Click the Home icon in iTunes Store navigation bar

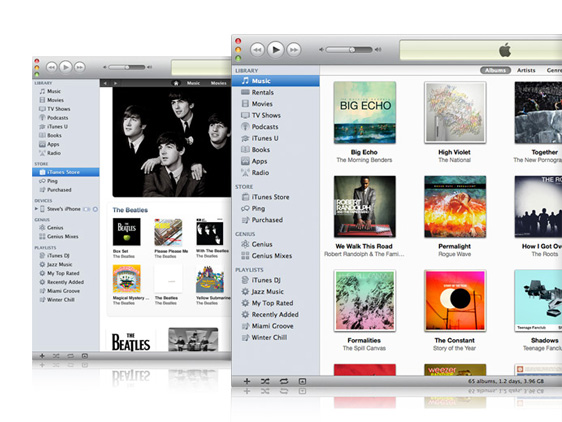coord(176,83)
